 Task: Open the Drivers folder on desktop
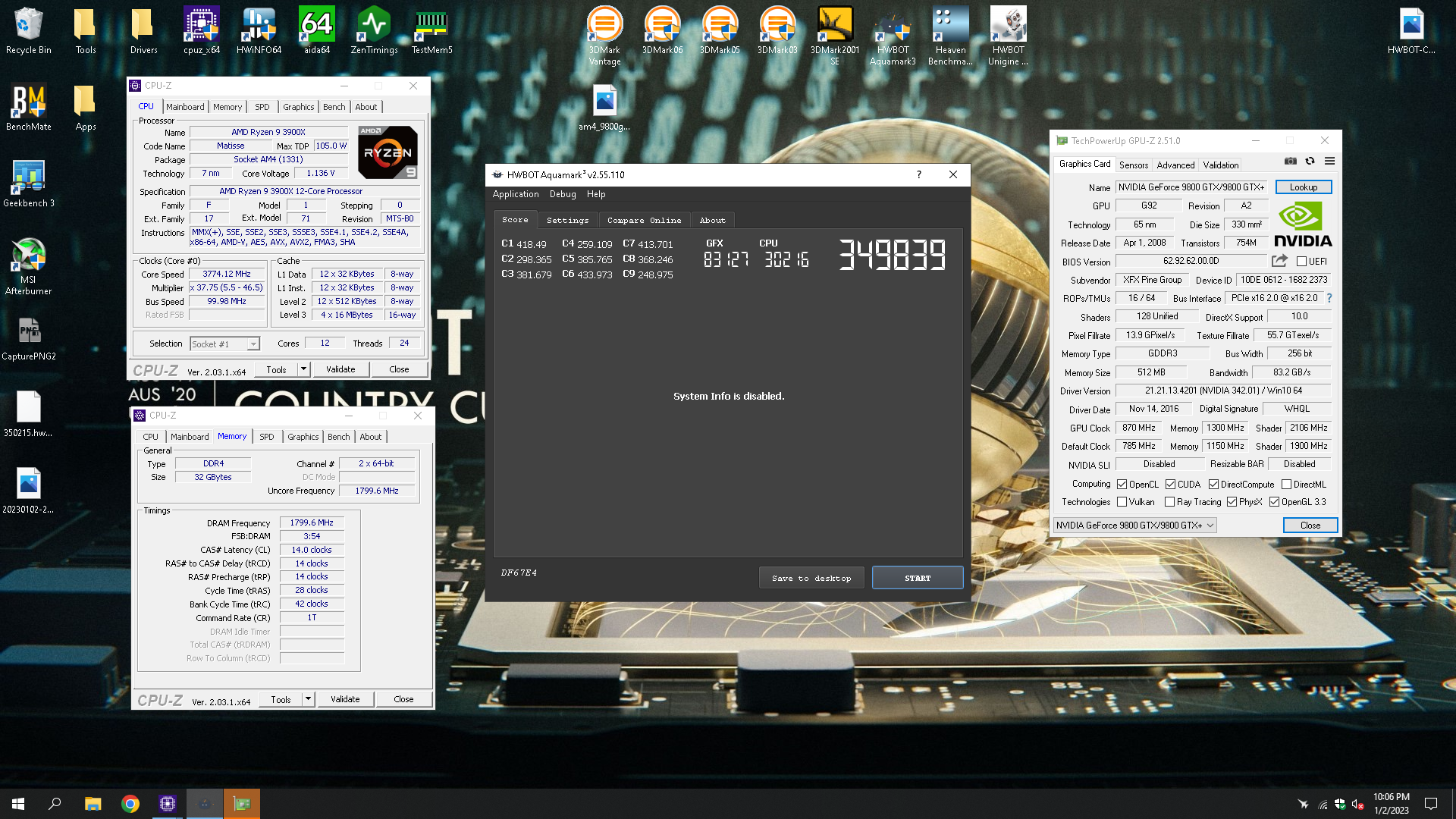[x=143, y=31]
